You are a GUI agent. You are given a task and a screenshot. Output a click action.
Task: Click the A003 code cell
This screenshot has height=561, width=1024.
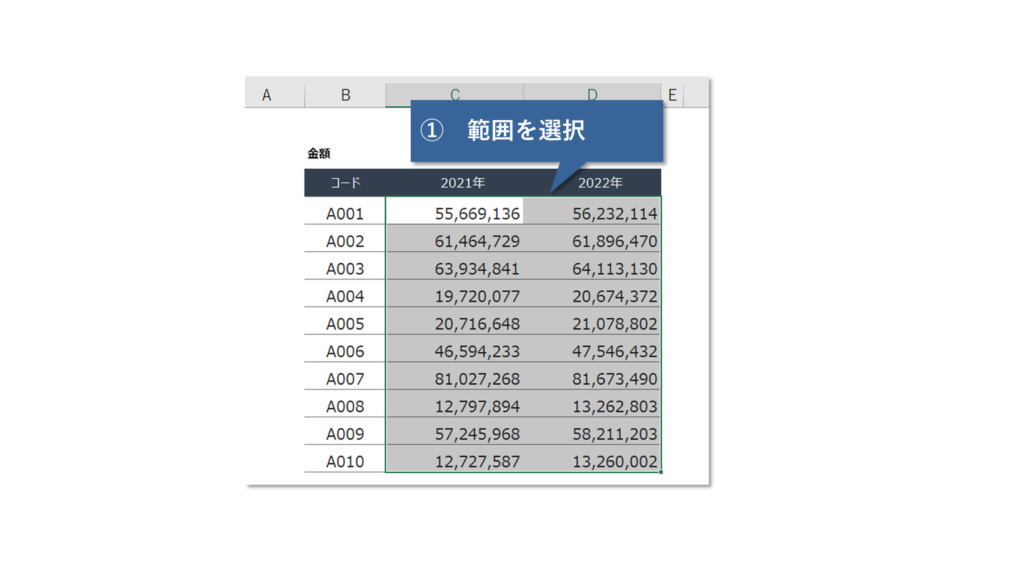pyautogui.click(x=345, y=268)
